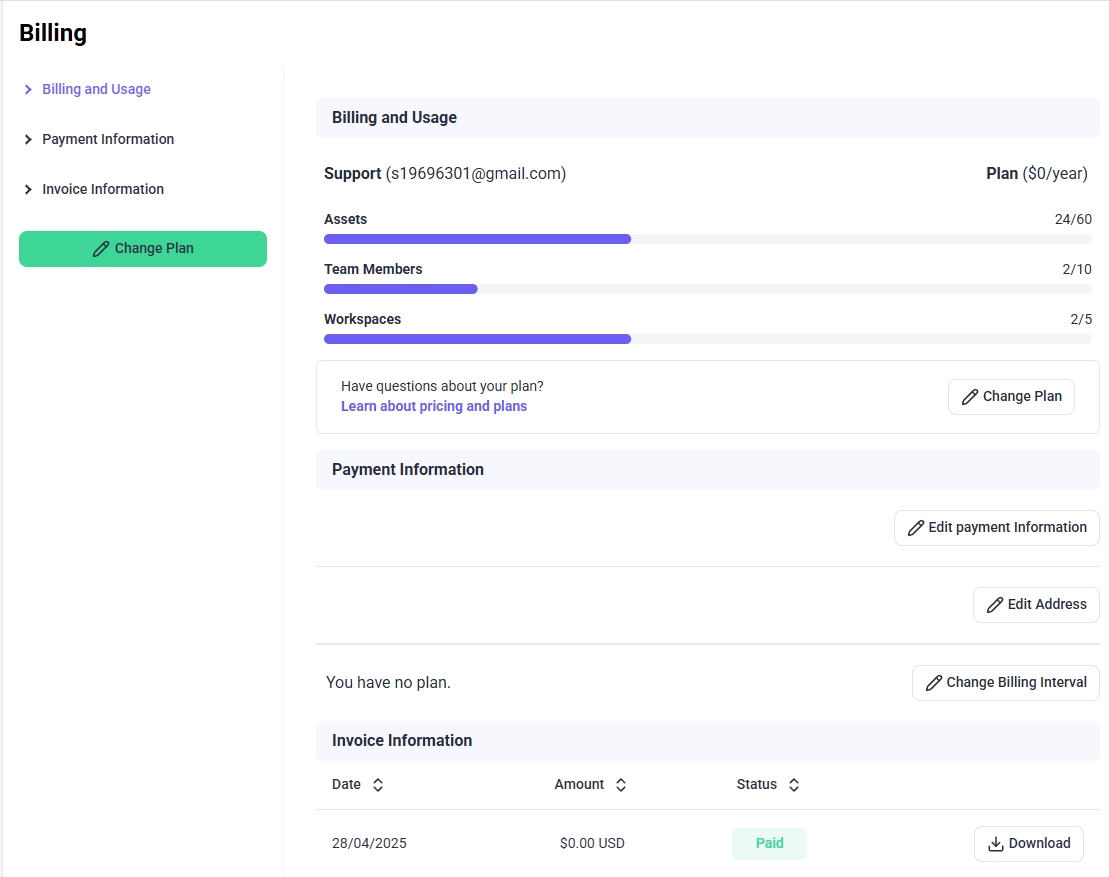
Task: Click the download arrow icon on the invoice row
Action: click(x=995, y=844)
